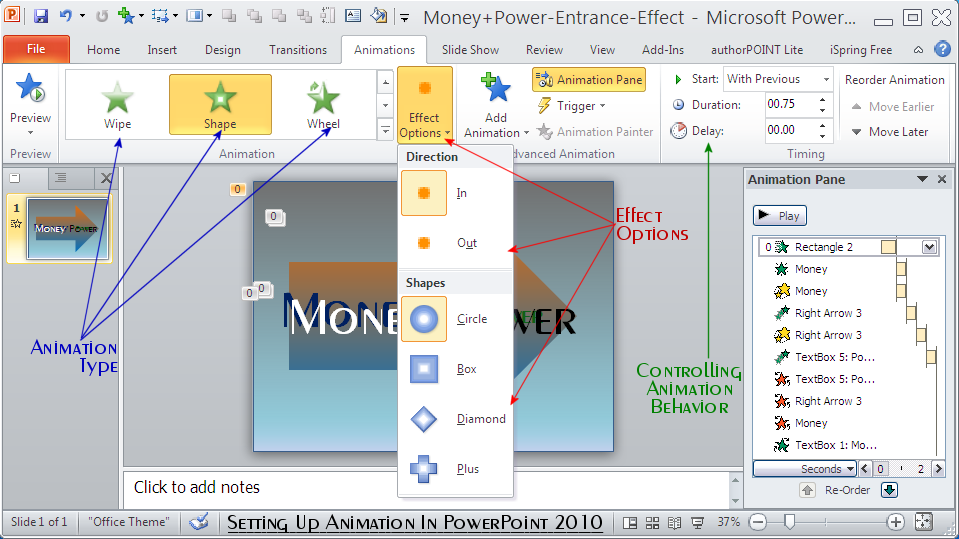Zoom in with the plus button
This screenshot has height=539, width=959.
click(x=895, y=522)
